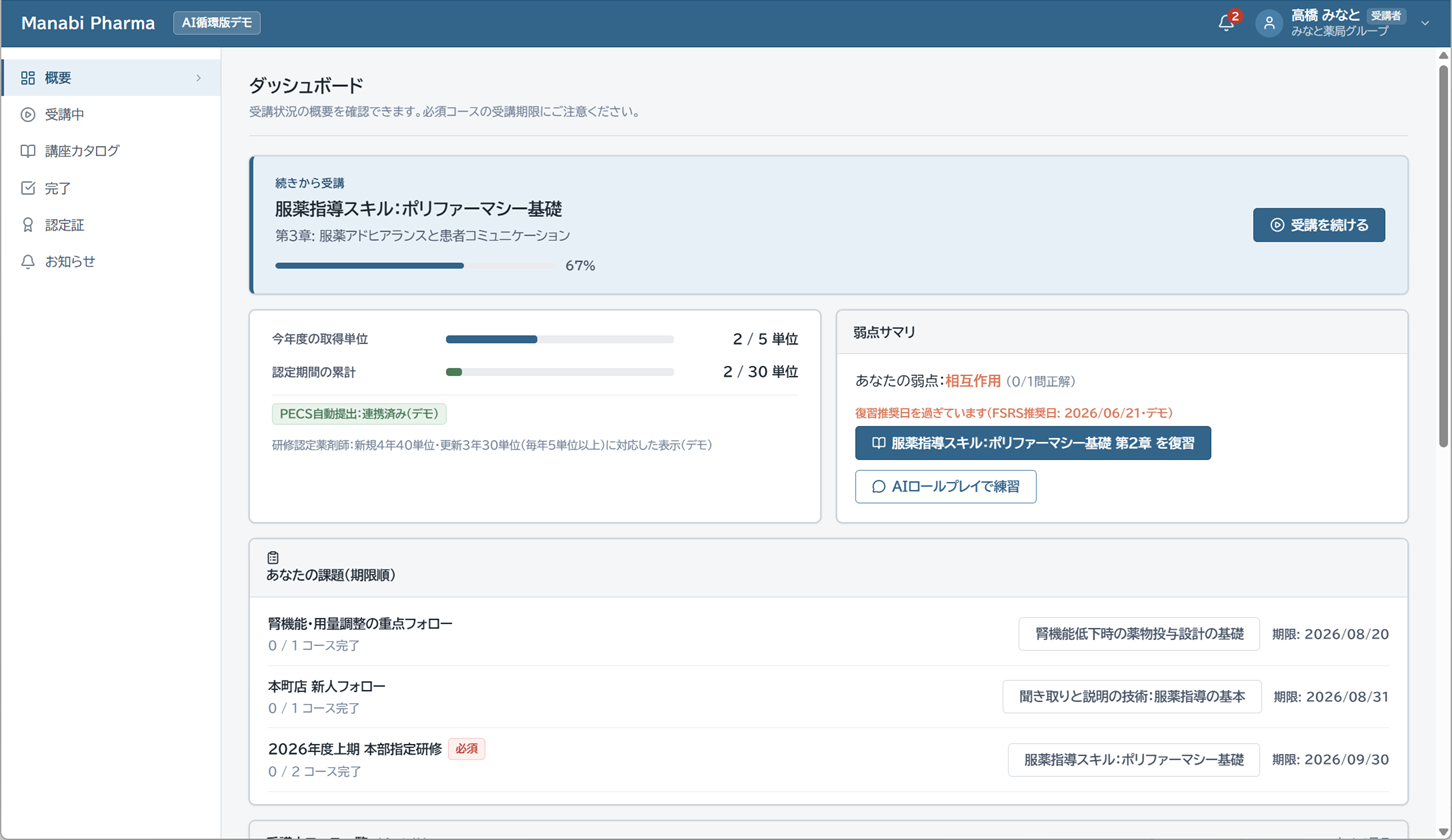Click the 必須 tag
The height and width of the screenshot is (840, 1452).
click(x=467, y=749)
